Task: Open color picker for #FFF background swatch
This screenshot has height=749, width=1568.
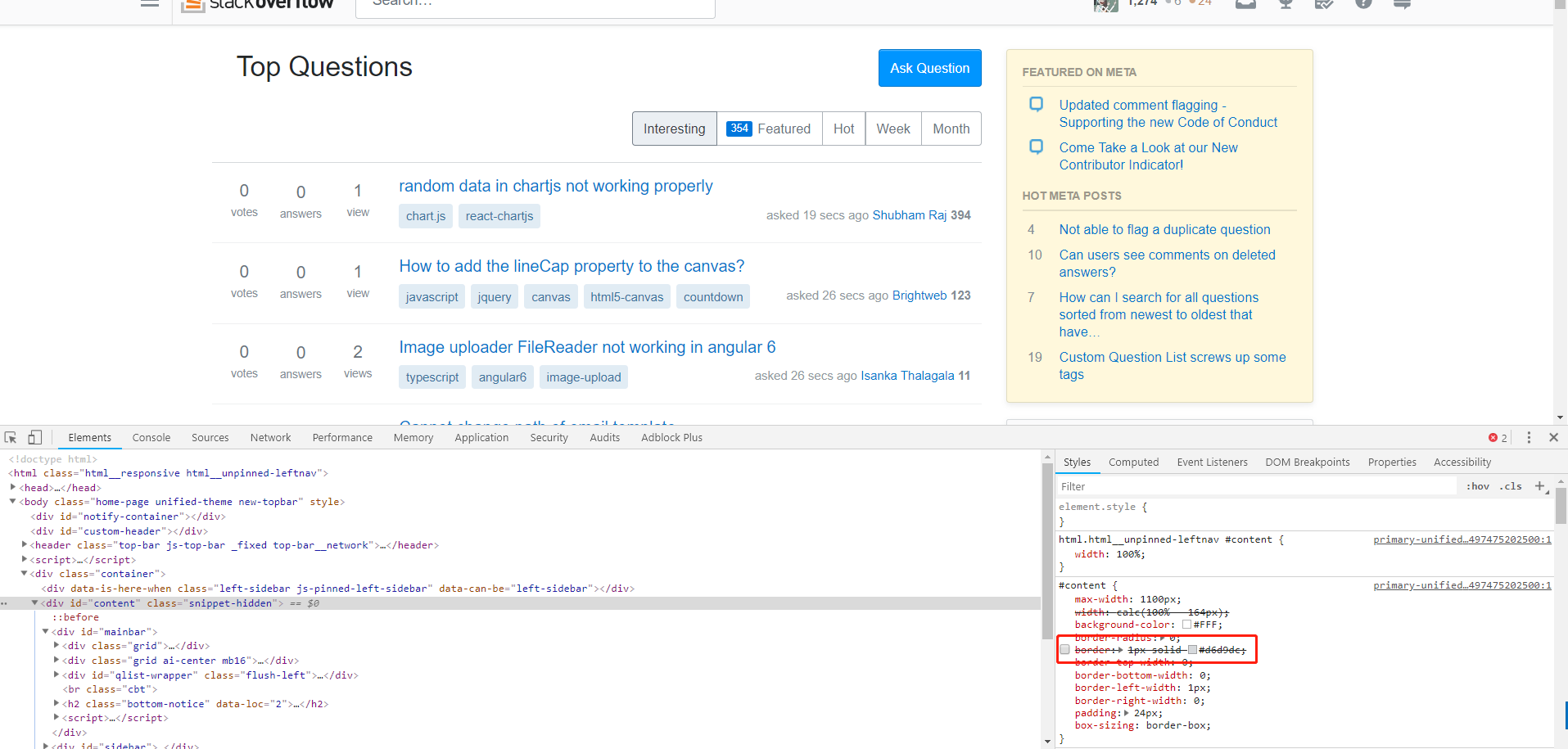Action: (x=1186, y=625)
